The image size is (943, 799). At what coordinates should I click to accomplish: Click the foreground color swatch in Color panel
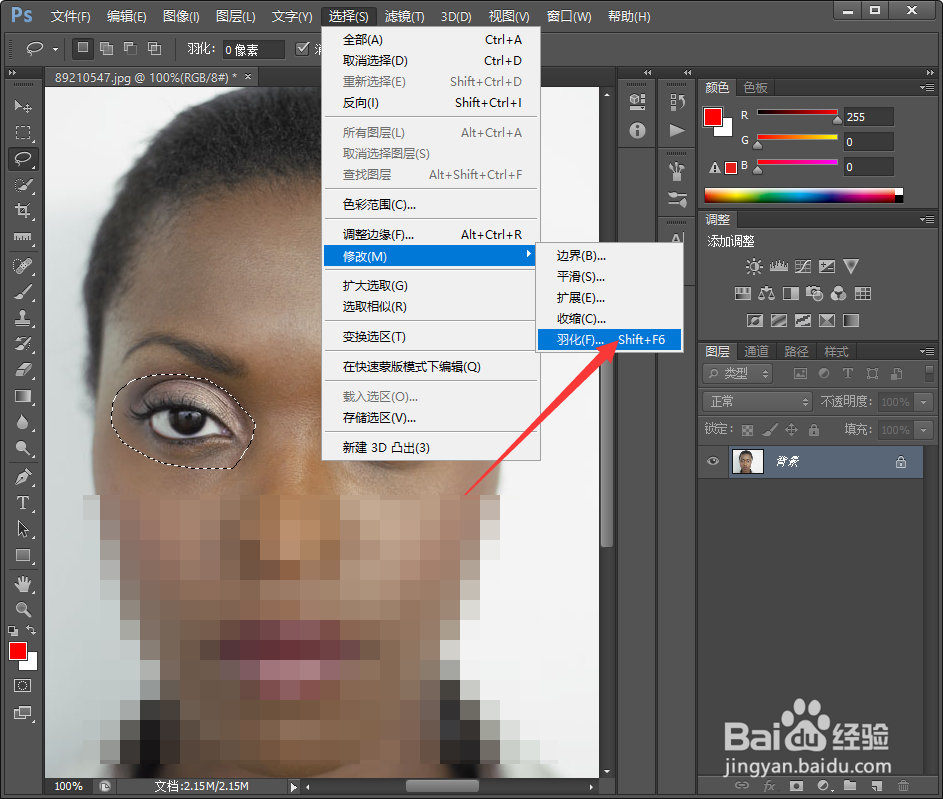713,117
